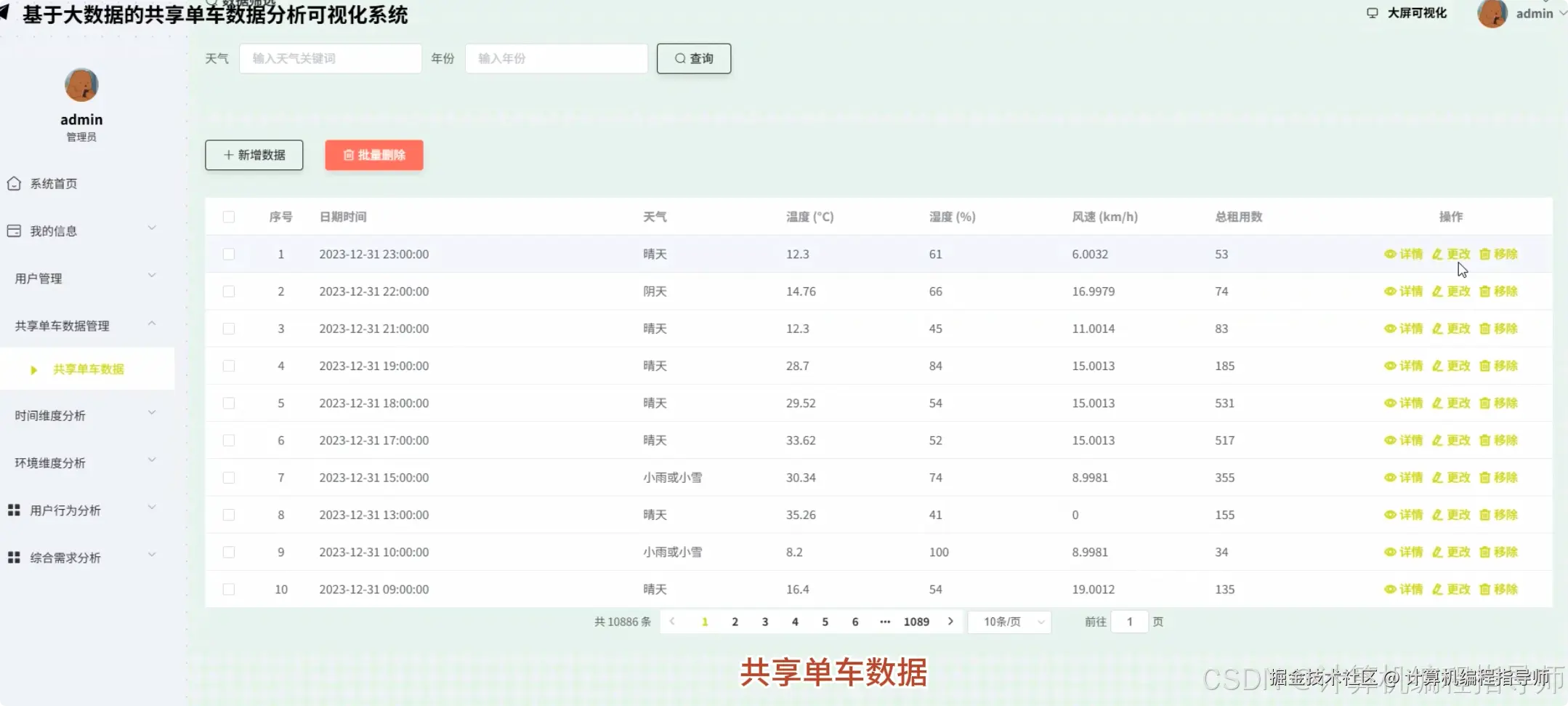Select checkbox of row 3
The width and height of the screenshot is (1568, 706).
[229, 328]
